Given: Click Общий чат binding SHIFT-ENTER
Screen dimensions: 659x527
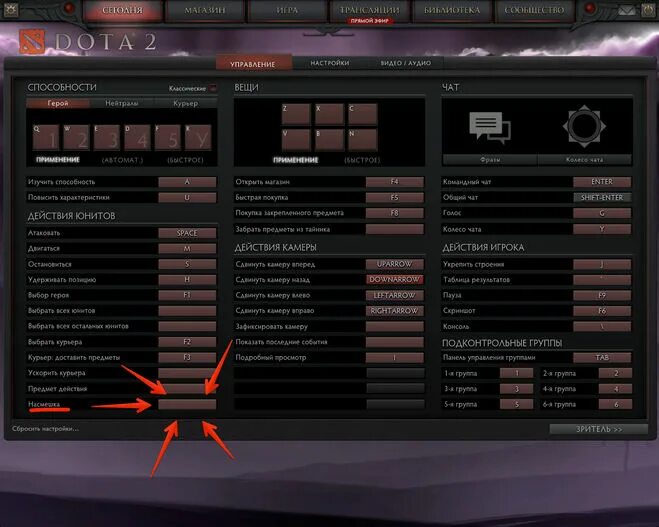Looking at the screenshot, I should click(x=602, y=198).
